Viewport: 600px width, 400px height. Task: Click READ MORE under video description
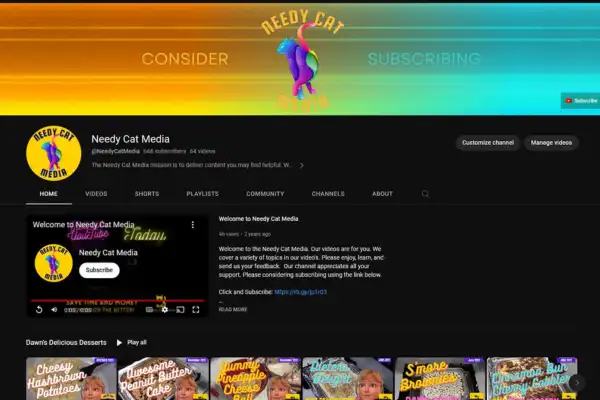tap(233, 309)
